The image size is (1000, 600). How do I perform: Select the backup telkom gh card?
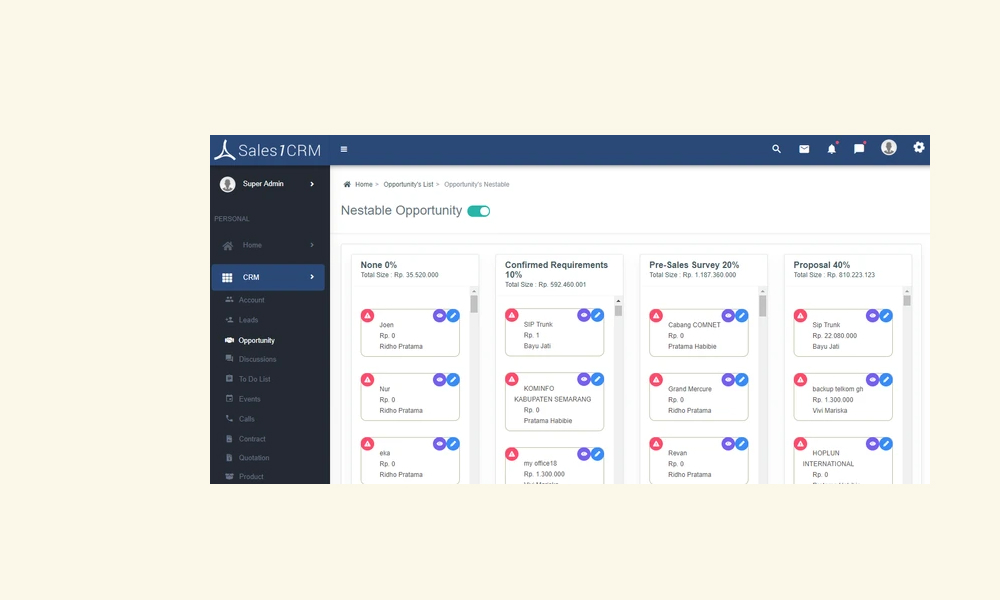point(842,397)
